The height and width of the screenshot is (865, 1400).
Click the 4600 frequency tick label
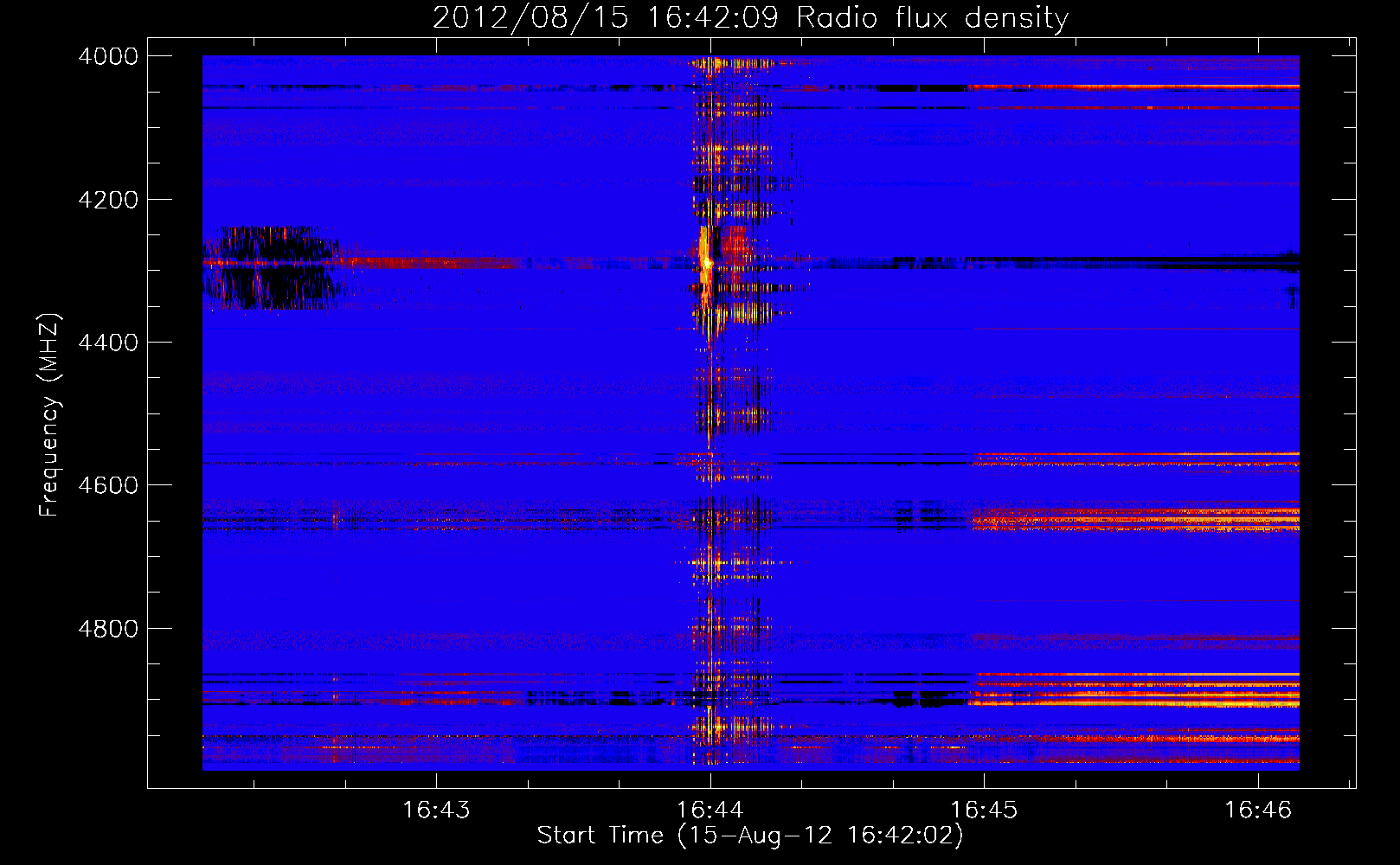[x=108, y=485]
